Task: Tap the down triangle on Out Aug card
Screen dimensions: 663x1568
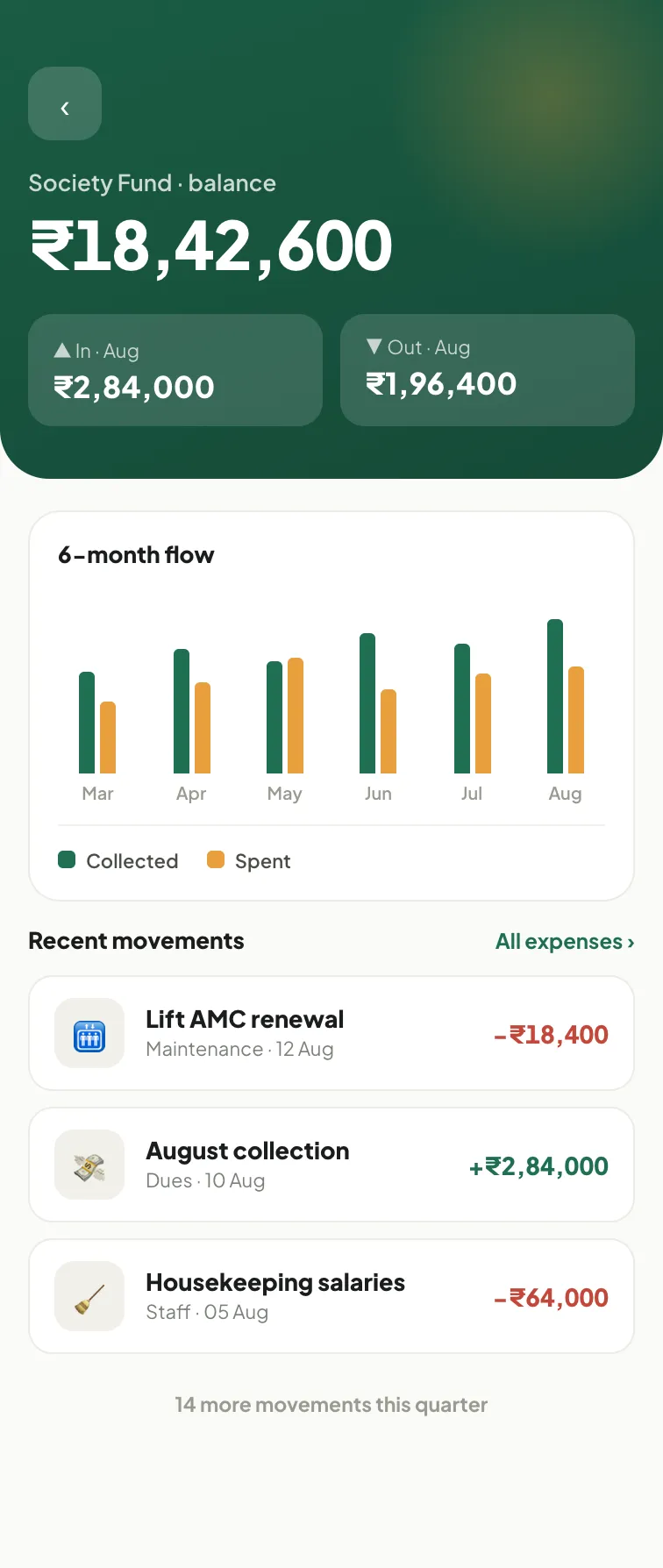Action: [x=374, y=346]
